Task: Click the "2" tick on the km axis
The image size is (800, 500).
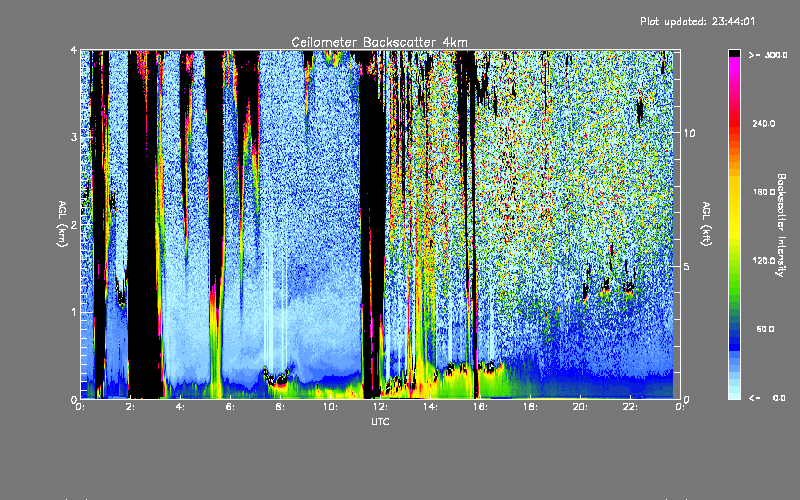Action: point(74,224)
